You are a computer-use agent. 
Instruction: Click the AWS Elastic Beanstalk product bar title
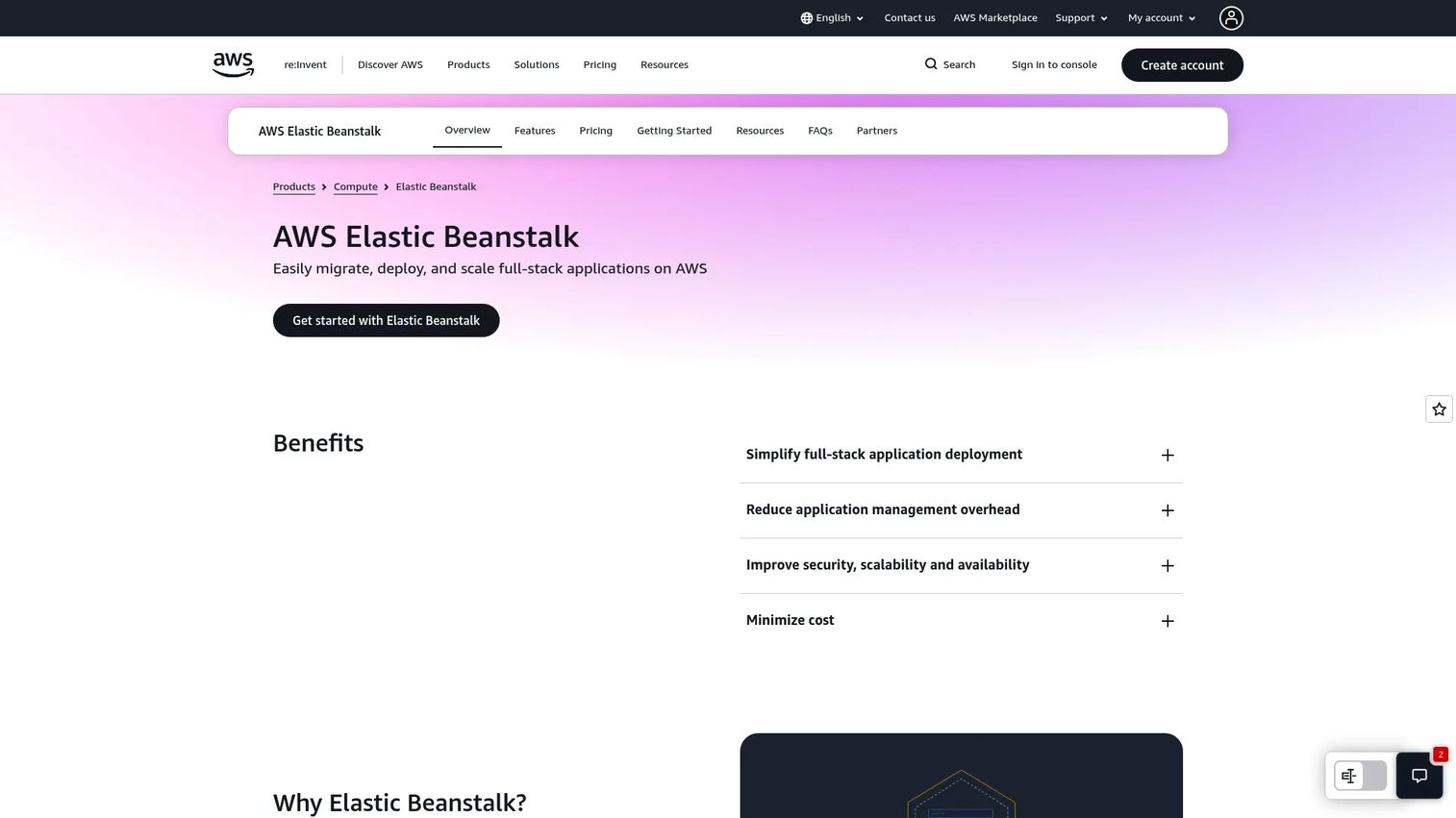319,131
